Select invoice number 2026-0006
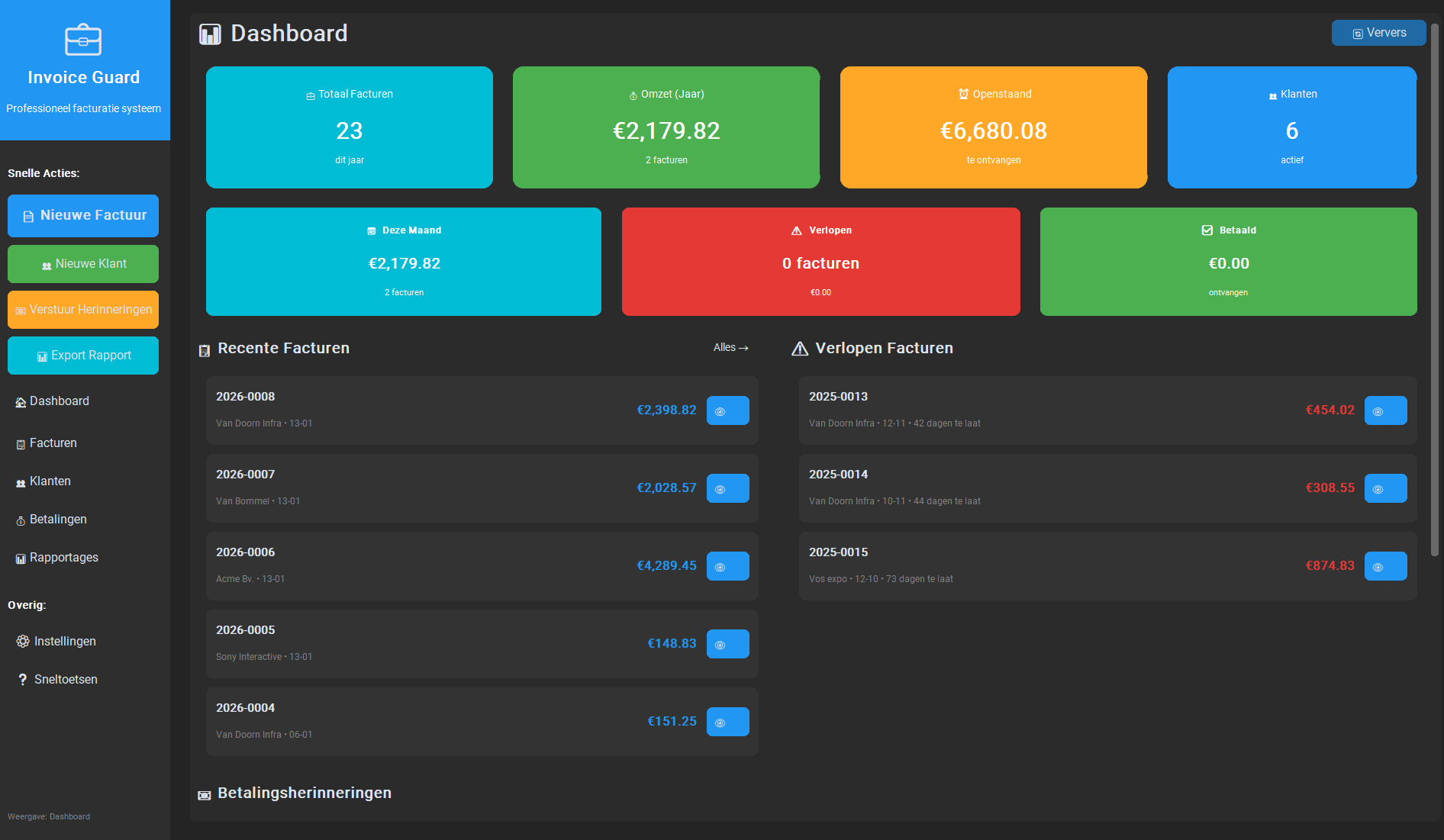 coord(245,552)
